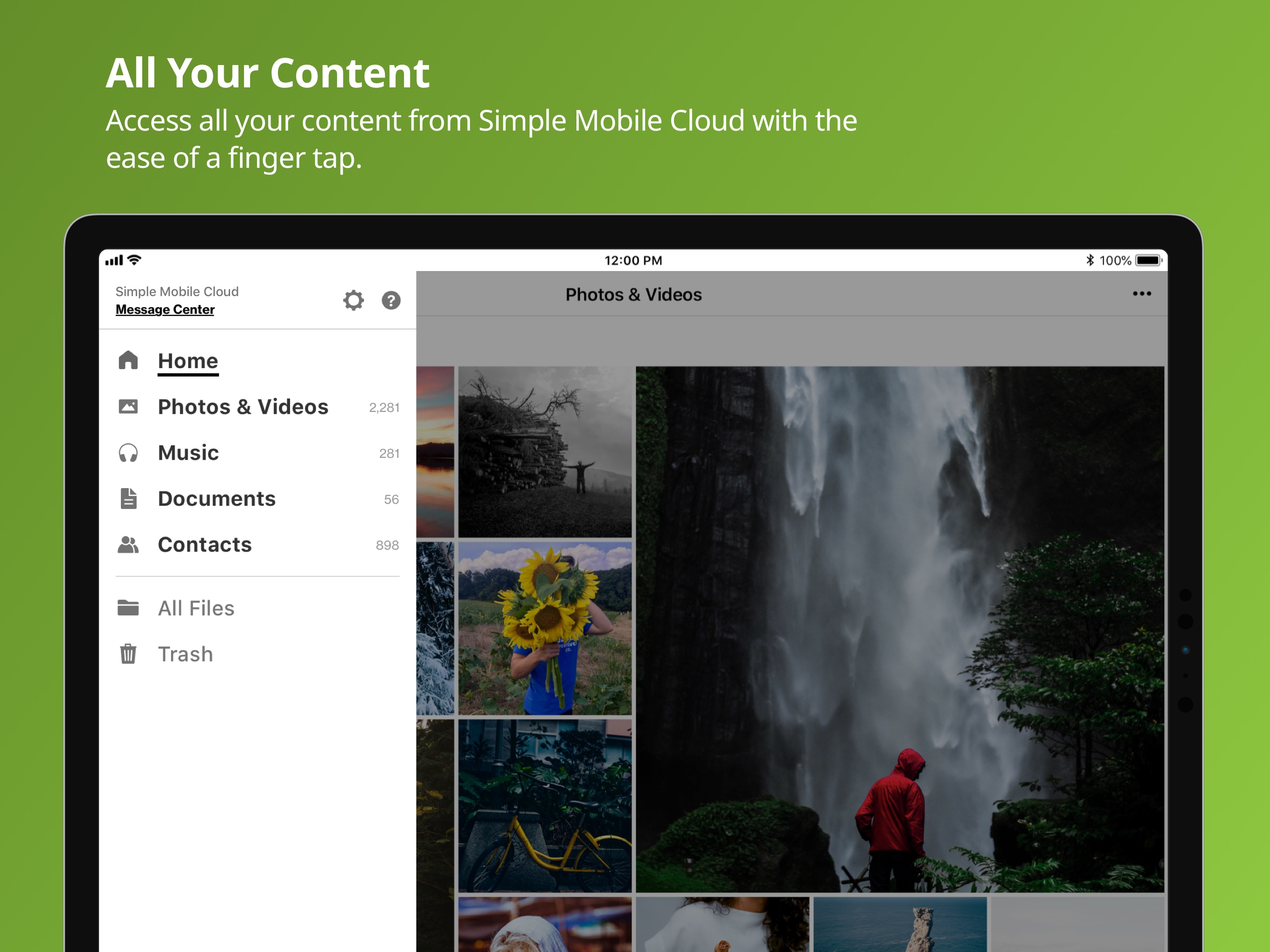Open the Contacts list entry
1270x952 pixels.
pyautogui.click(x=205, y=544)
